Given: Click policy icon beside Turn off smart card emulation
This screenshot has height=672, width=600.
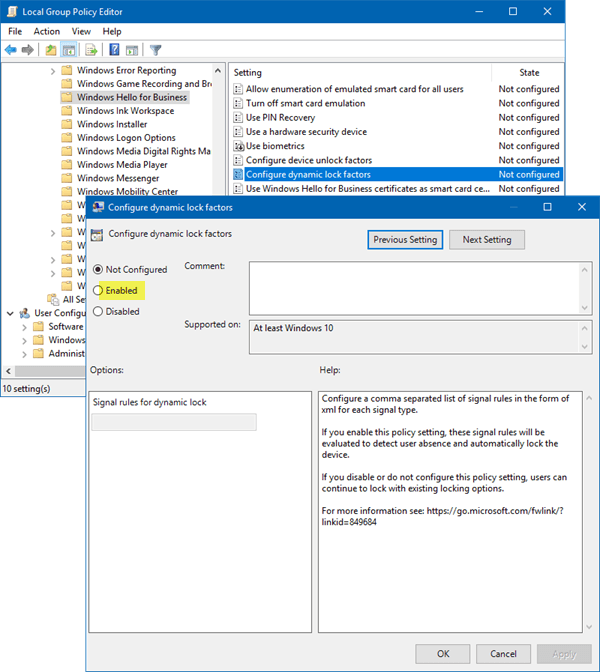Looking at the screenshot, I should 238,103.
